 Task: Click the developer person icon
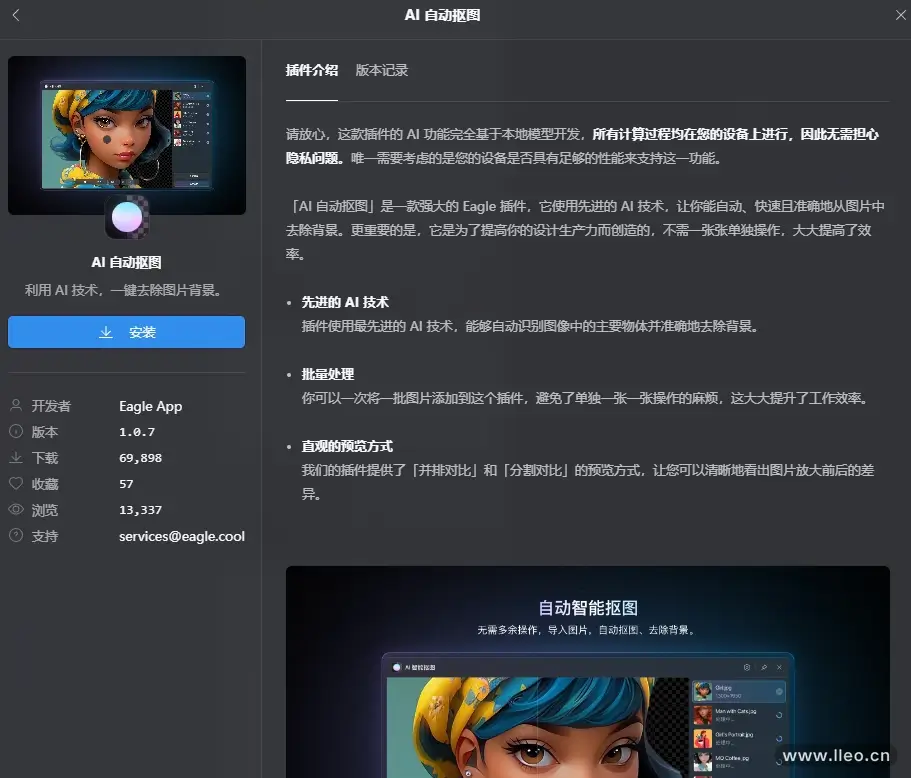(16, 406)
